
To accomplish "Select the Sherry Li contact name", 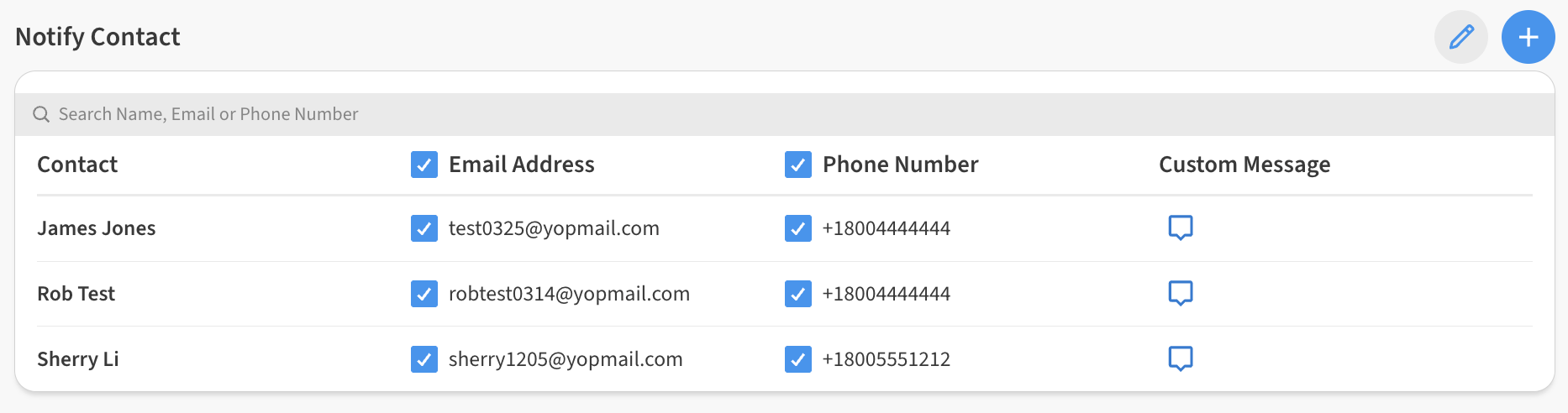I will click(78, 359).
